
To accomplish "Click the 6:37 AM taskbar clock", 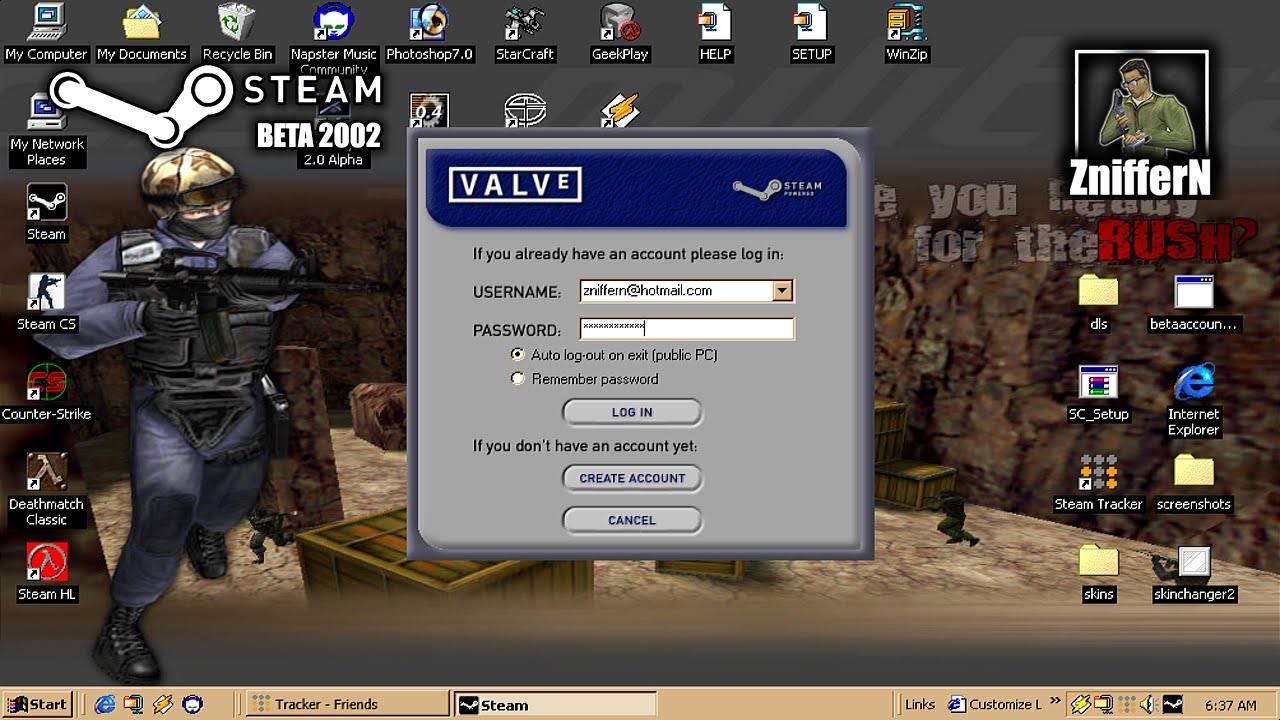I will tap(1230, 705).
